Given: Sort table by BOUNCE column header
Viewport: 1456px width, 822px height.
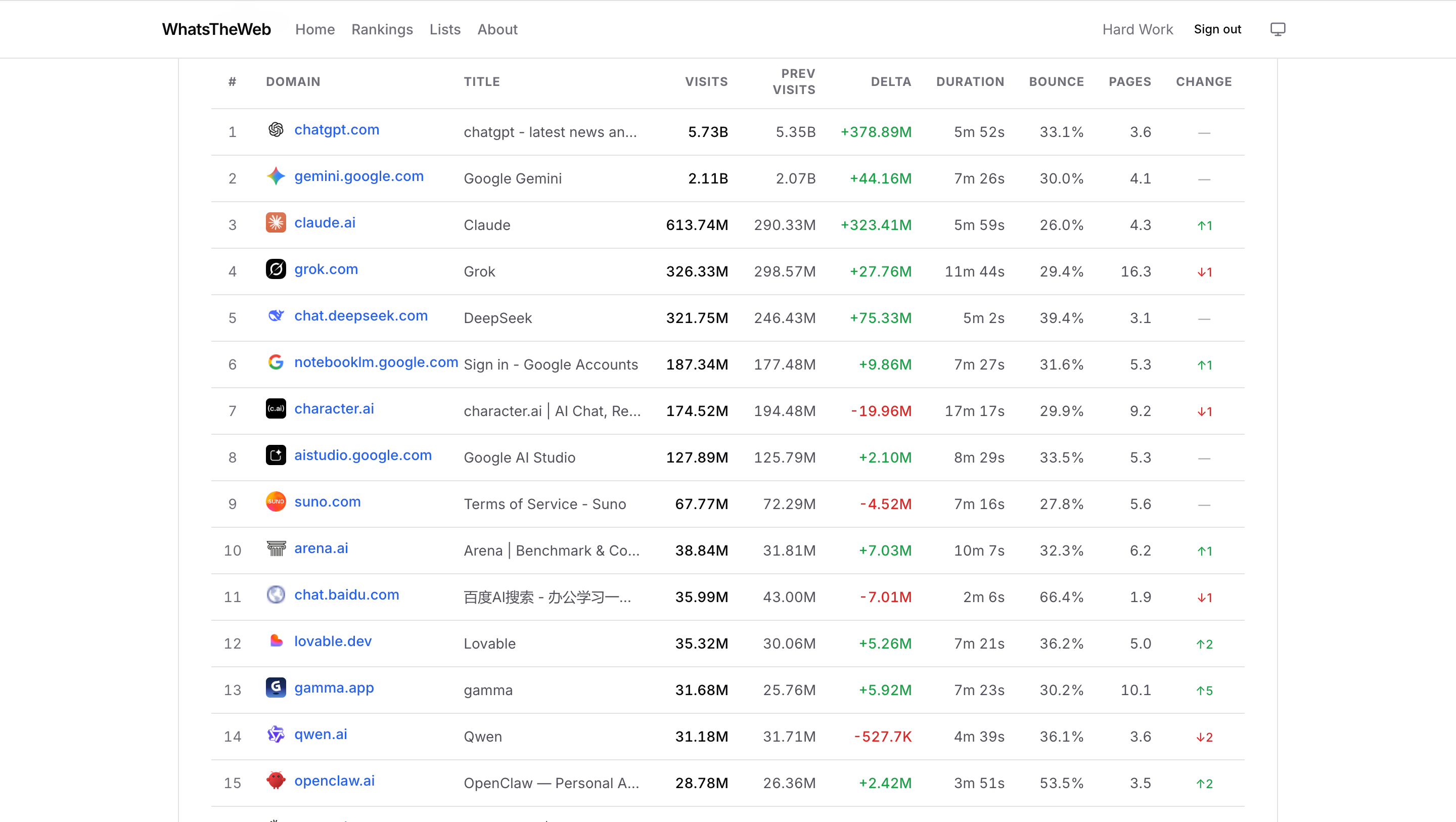Looking at the screenshot, I should tap(1056, 81).
